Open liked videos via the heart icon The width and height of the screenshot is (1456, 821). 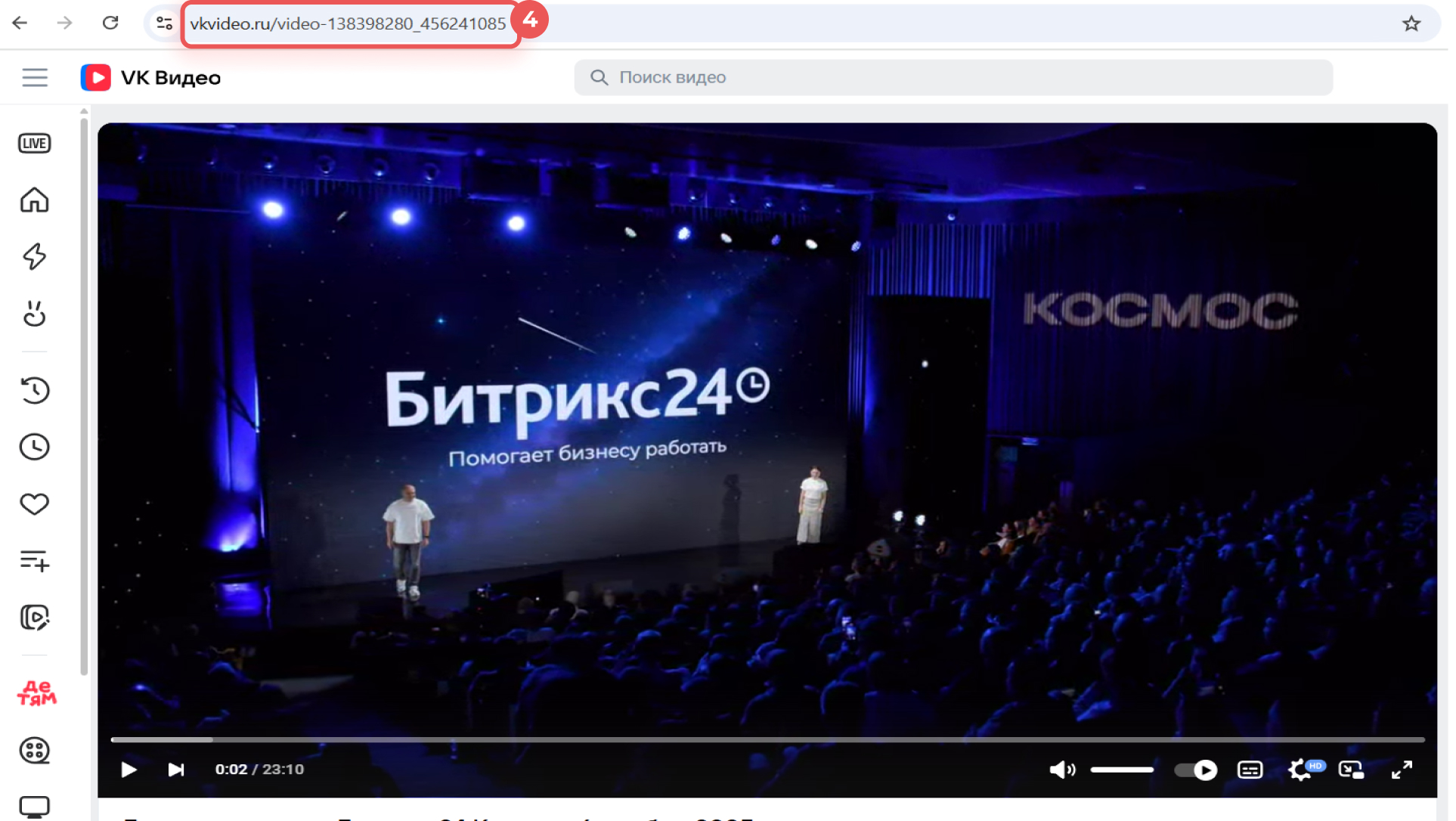point(35,503)
